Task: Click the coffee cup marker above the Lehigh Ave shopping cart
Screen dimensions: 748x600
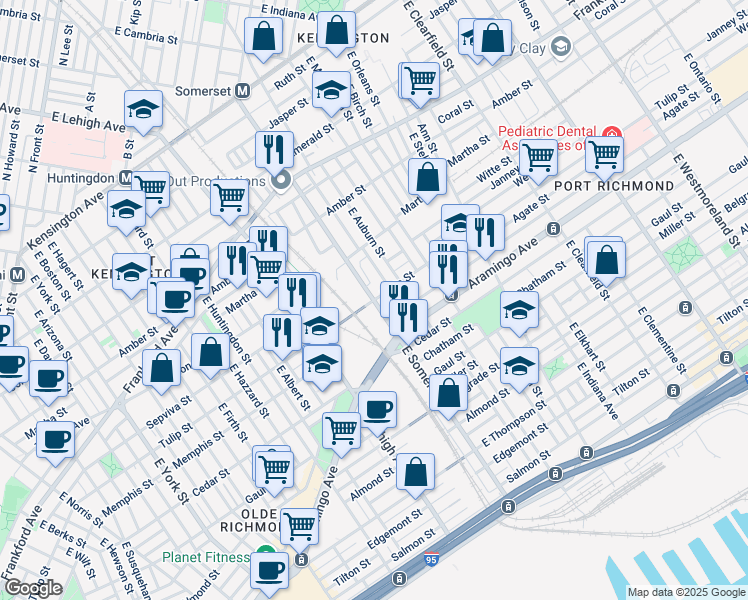Action: click(377, 413)
